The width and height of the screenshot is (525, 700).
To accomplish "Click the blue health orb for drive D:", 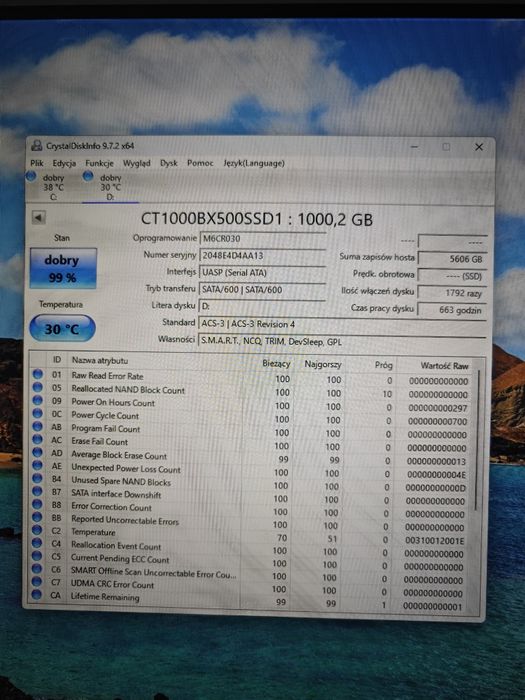I will click(x=88, y=176).
